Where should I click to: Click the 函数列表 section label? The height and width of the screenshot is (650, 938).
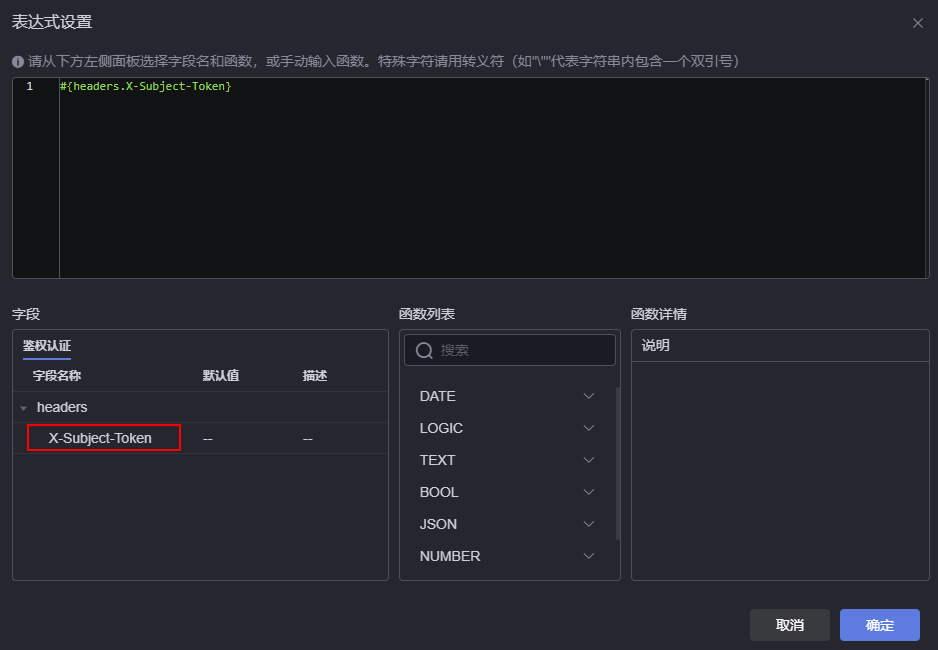(427, 315)
